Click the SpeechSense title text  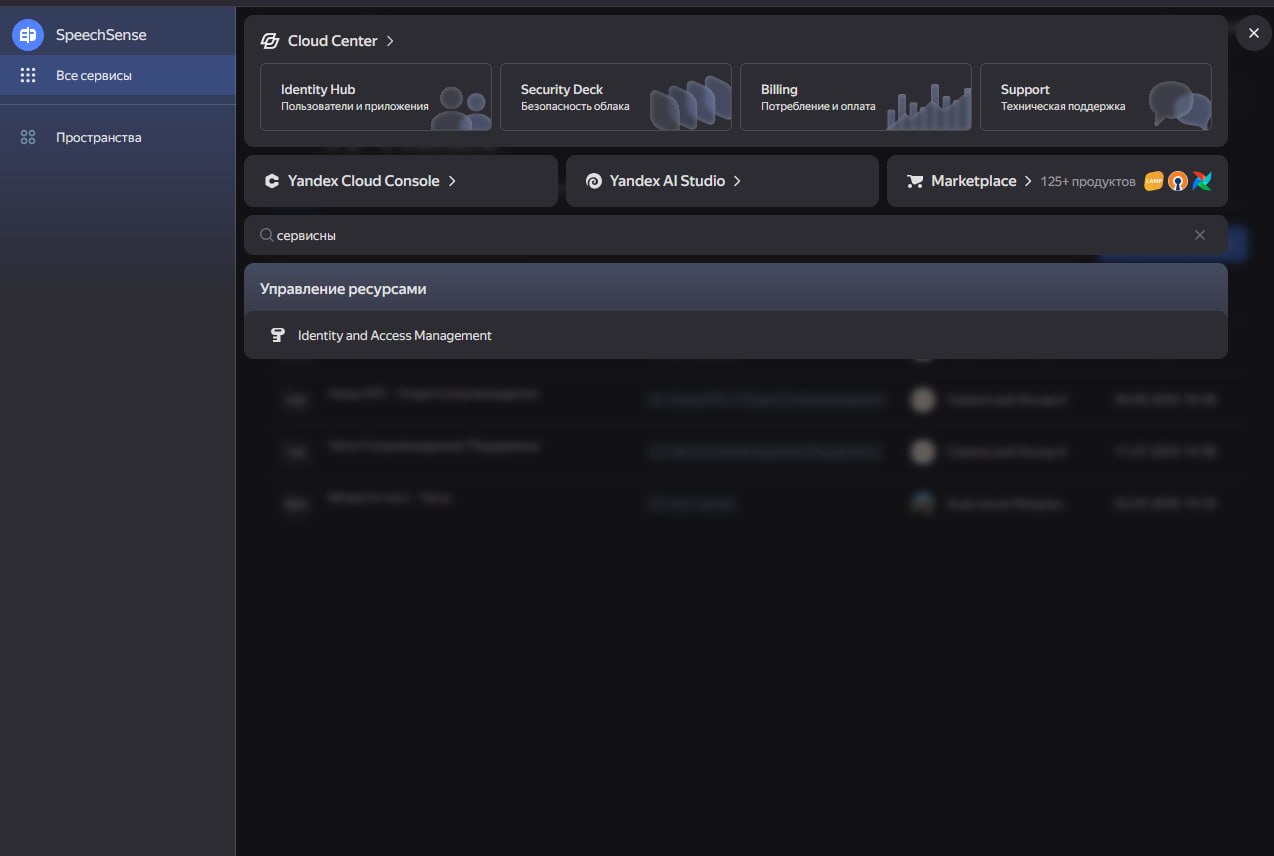[101, 35]
